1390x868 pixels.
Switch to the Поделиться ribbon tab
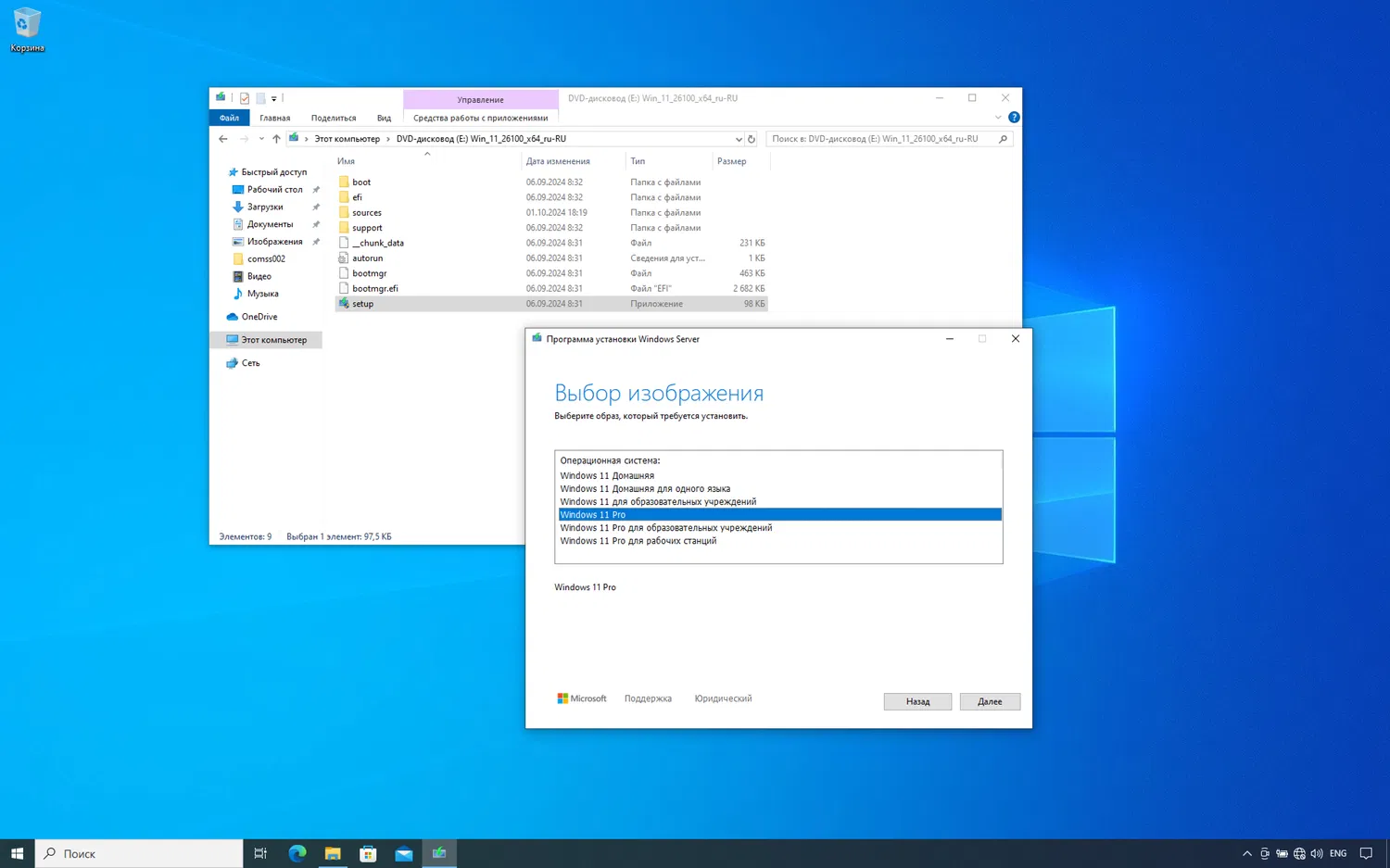click(x=334, y=118)
